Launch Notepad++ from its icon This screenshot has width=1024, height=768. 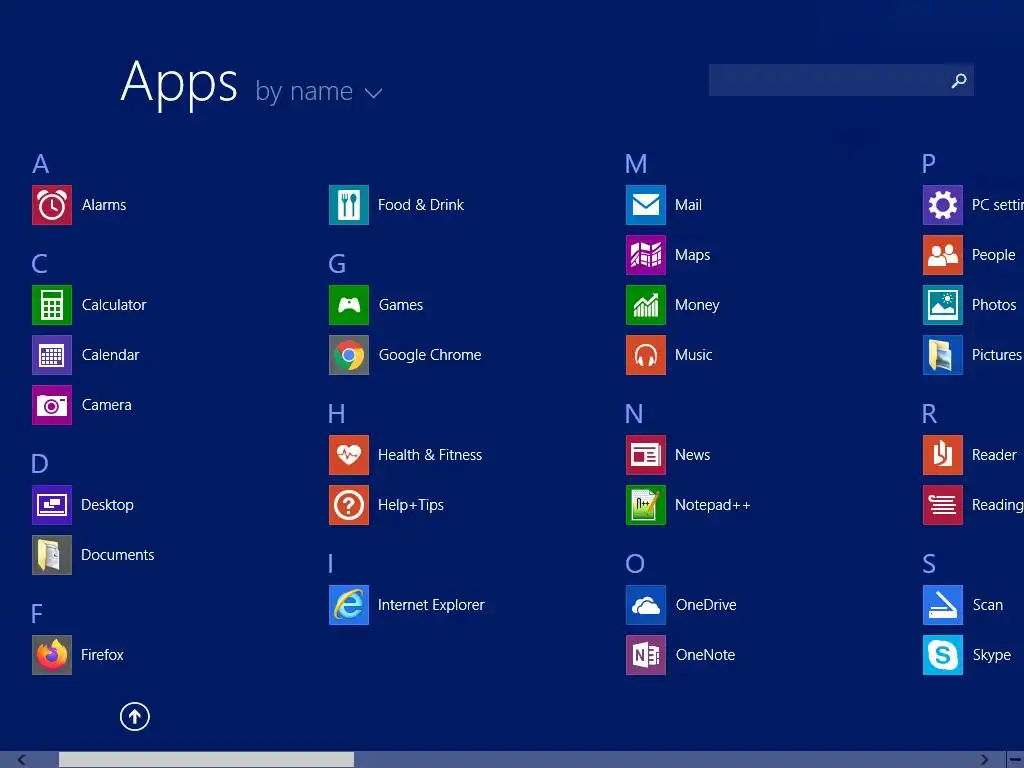pyautogui.click(x=646, y=505)
